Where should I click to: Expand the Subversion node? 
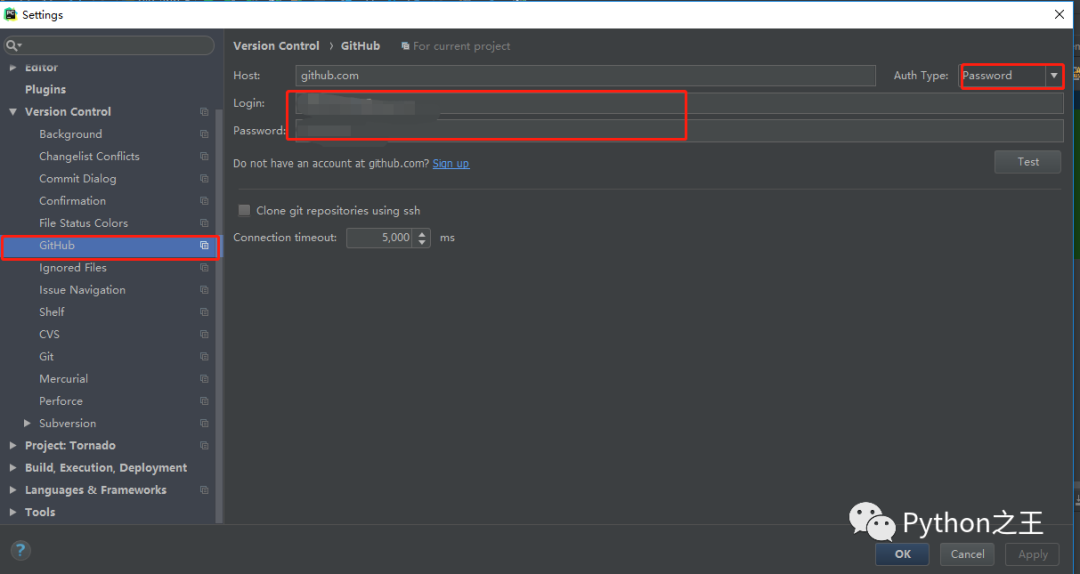[27, 423]
